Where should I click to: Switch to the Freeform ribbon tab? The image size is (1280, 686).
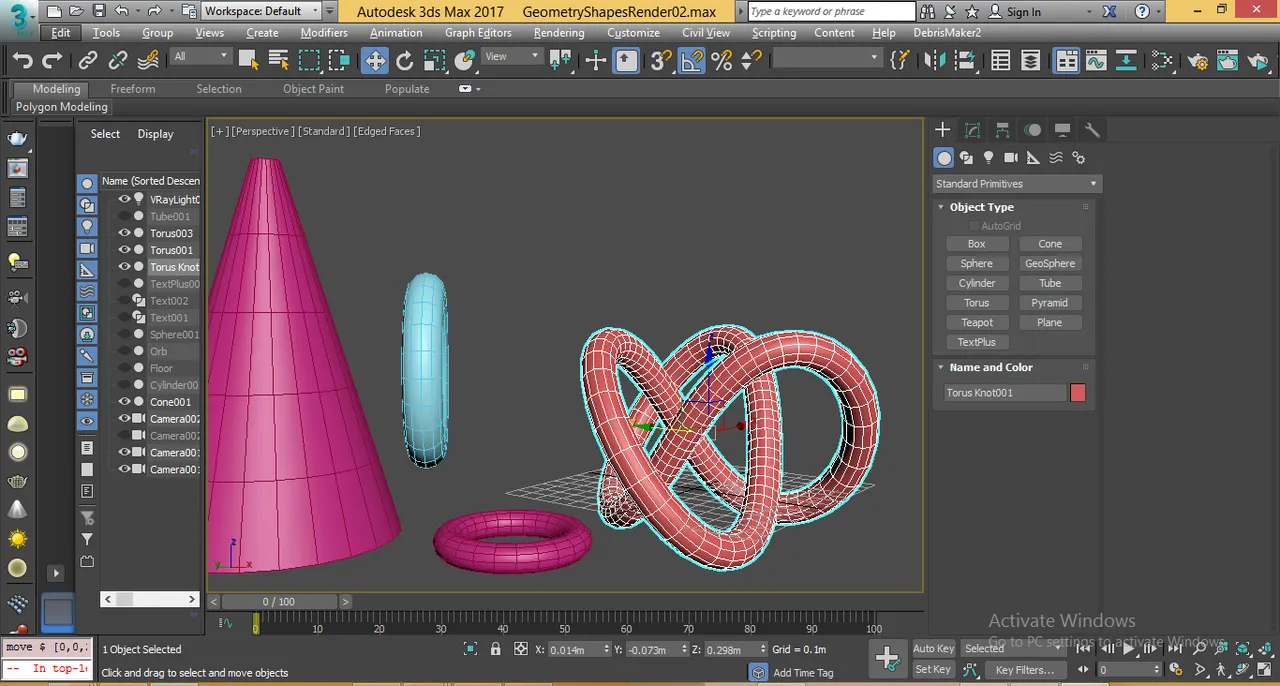(x=133, y=89)
